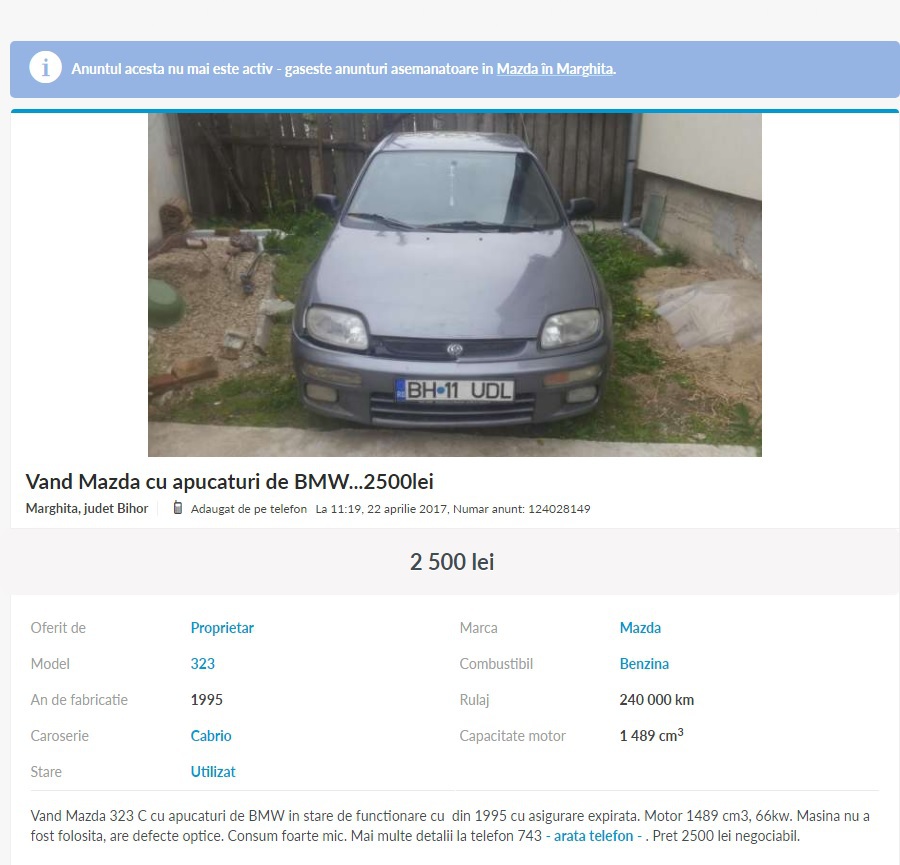Click the phone icon beside Adaugat de pe telefon
This screenshot has height=865, width=900.
click(178, 508)
